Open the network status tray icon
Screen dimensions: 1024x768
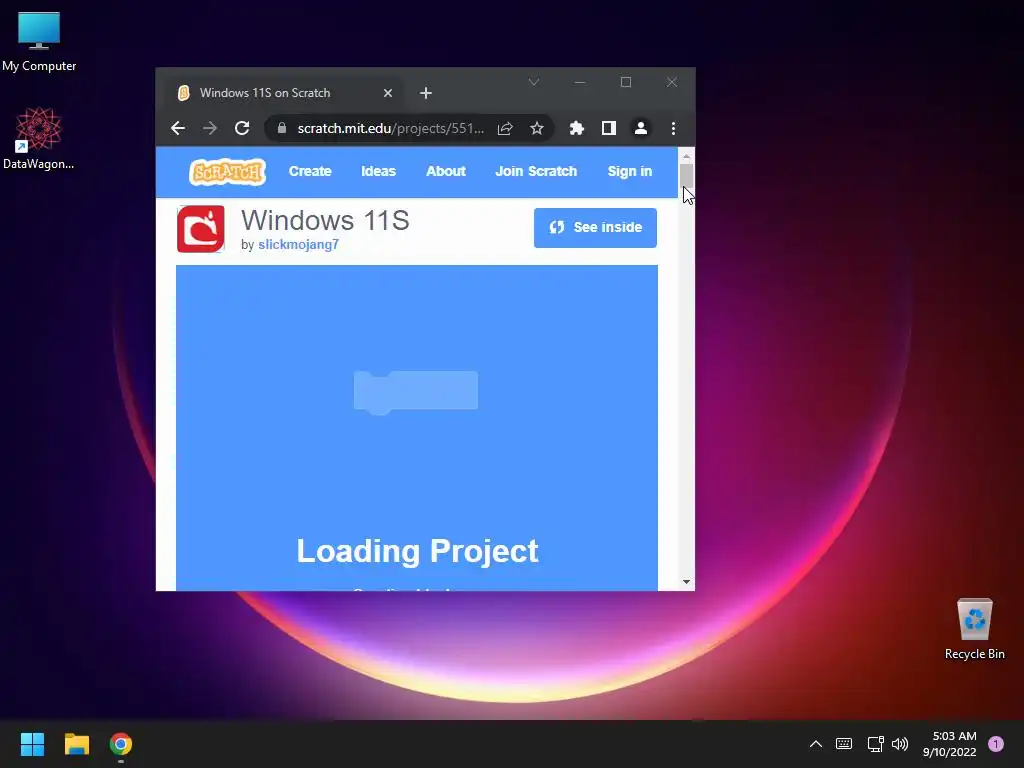pos(875,744)
